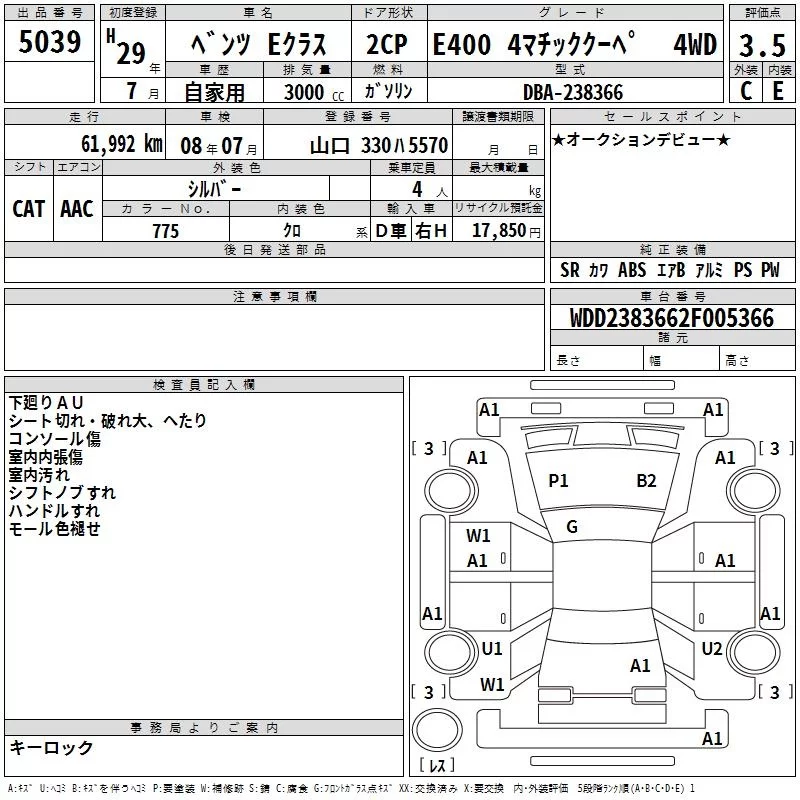Click the chassis number WDD2383662F005366
Viewport: 800px width, 800px height.
pos(671,319)
